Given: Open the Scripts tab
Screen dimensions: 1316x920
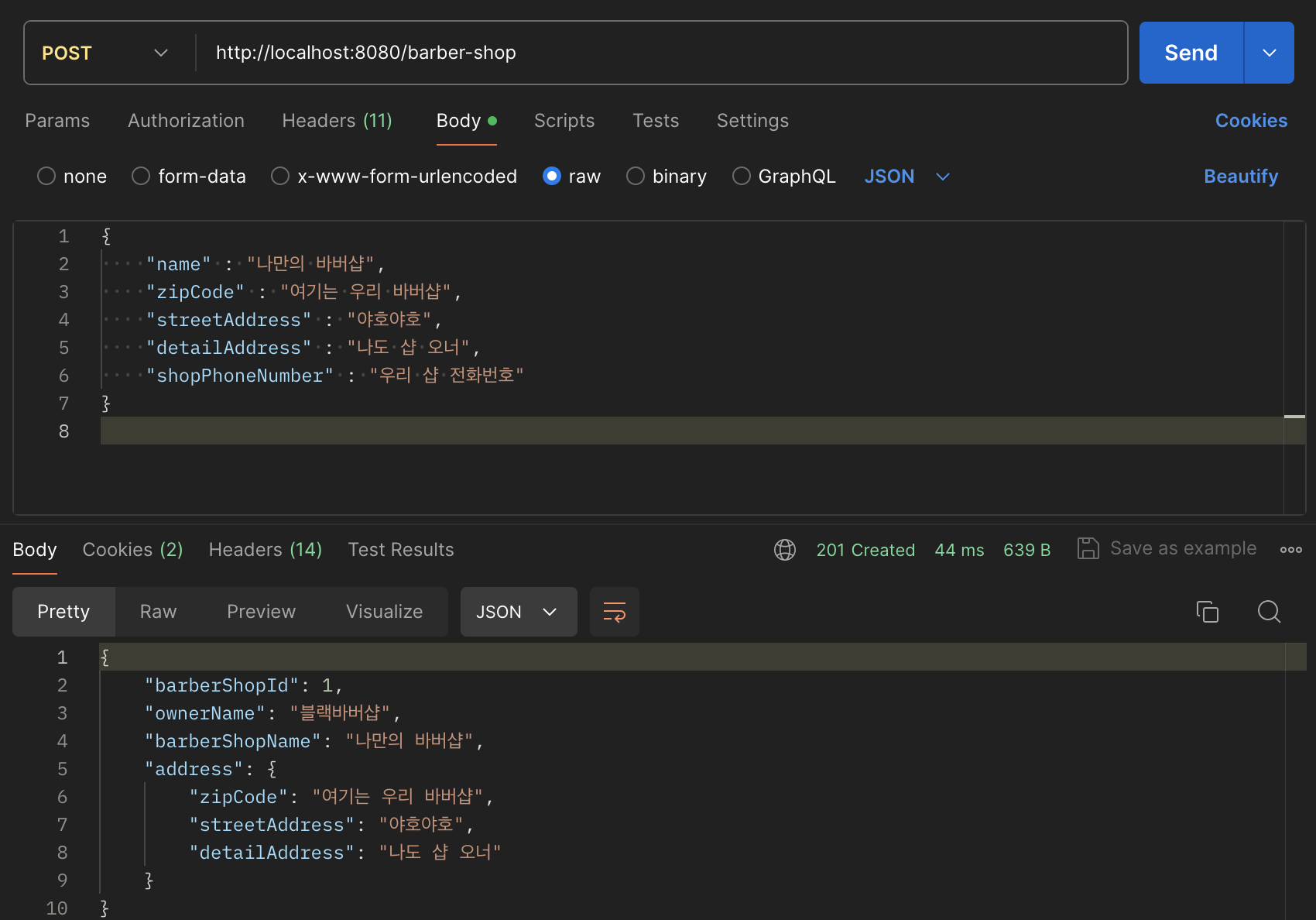Looking at the screenshot, I should tap(564, 121).
